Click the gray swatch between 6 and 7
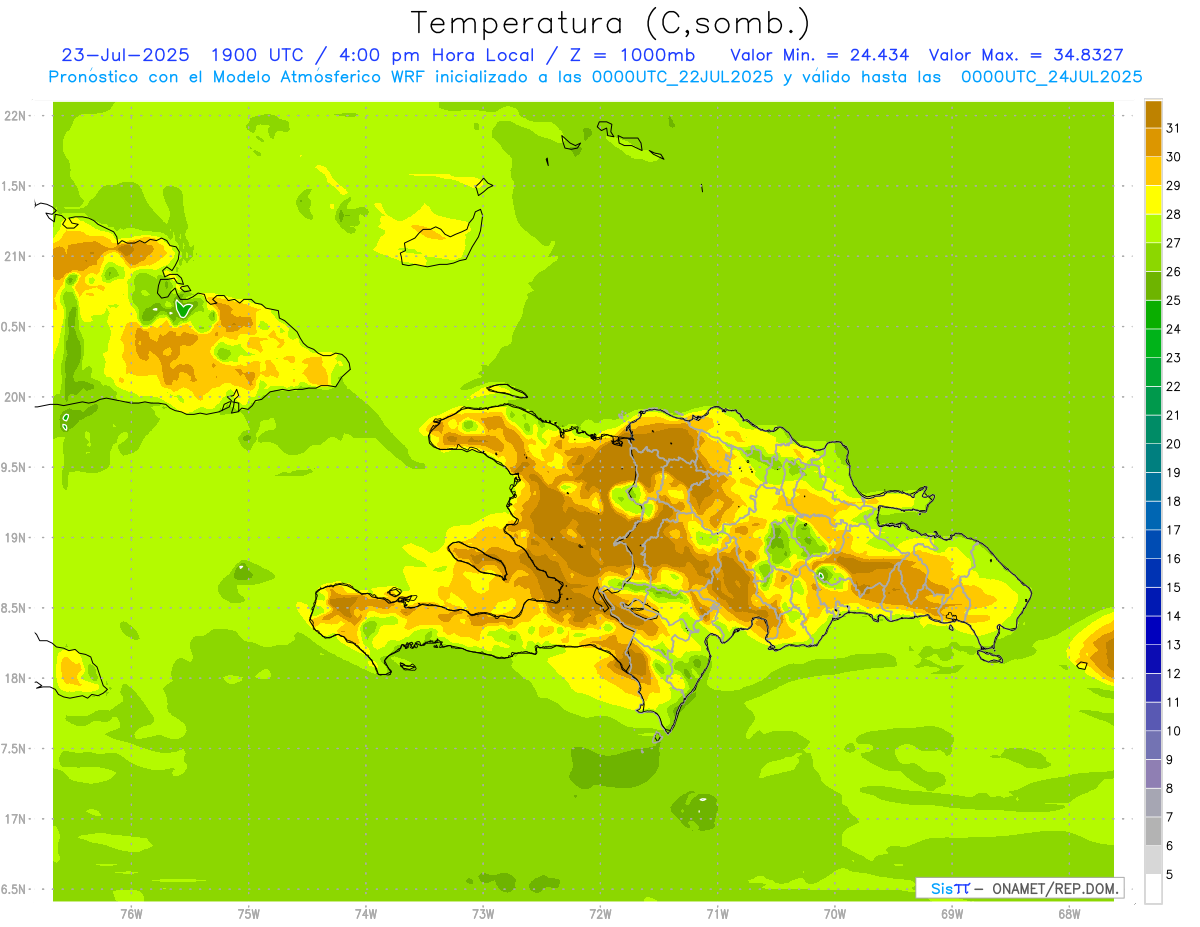This screenshot has width=1200, height=927. coord(1153,832)
